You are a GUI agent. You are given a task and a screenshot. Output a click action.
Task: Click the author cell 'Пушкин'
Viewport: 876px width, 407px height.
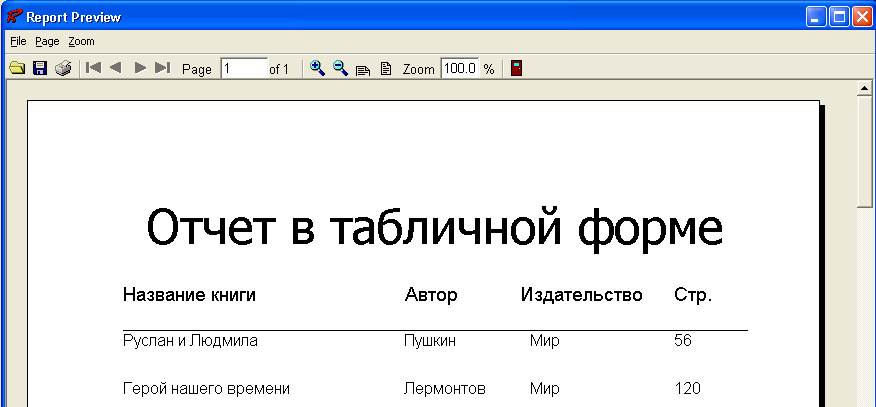(430, 341)
